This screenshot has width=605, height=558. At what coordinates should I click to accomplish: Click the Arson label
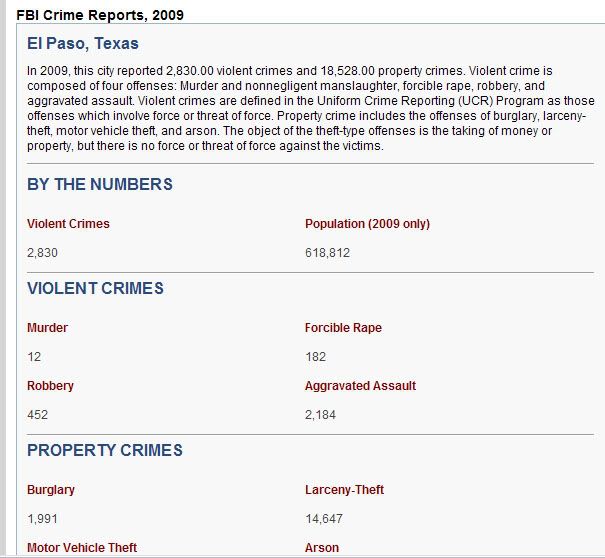[x=322, y=548]
